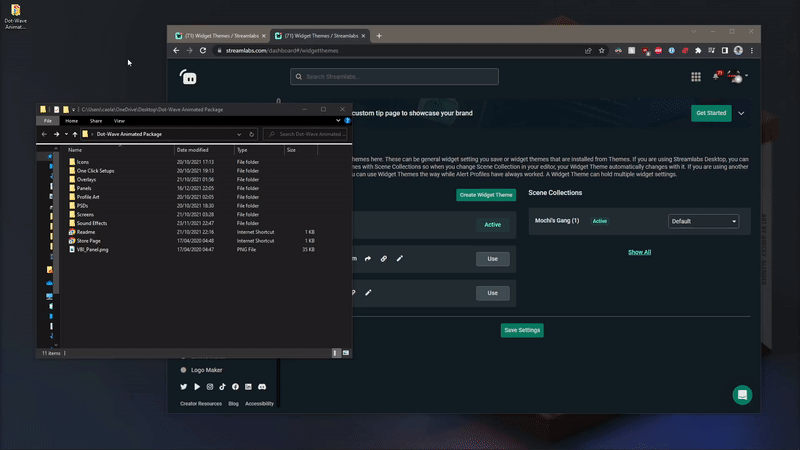Go back in Chrome browser
This screenshot has height=450, width=800.
click(176, 51)
